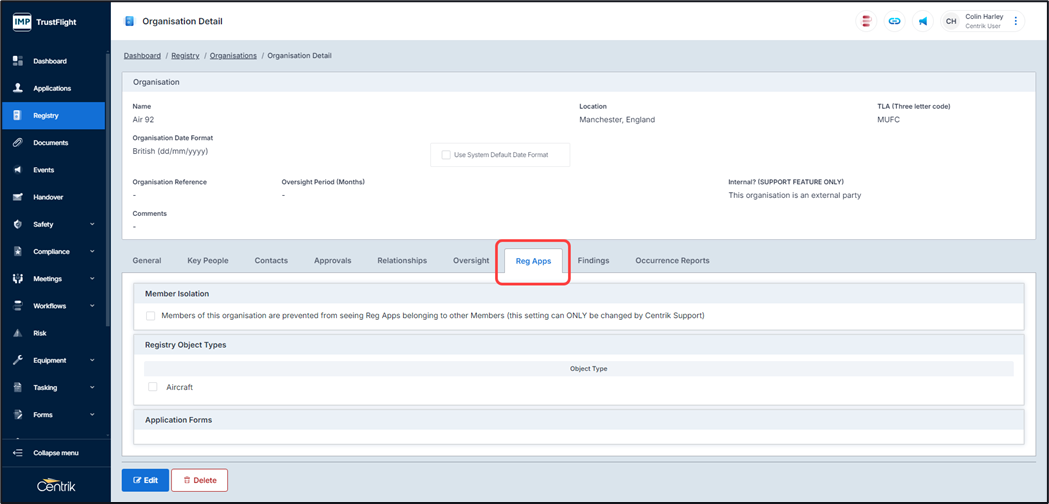Open the Dashboard from the sidebar
This screenshot has width=1049, height=504.
(x=50, y=61)
